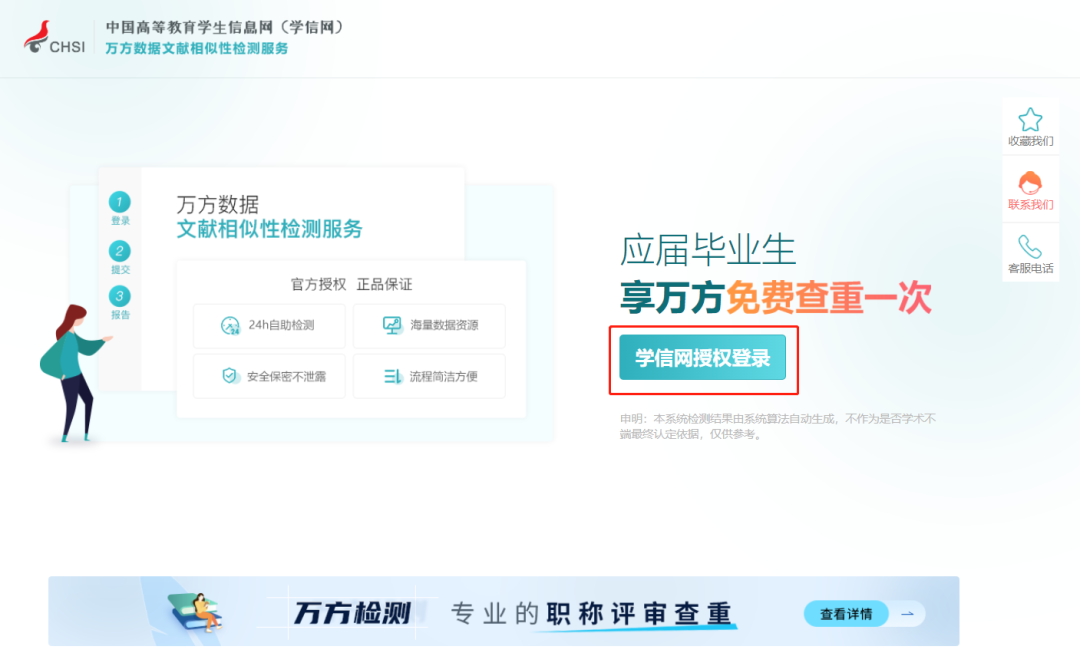Click 学信网授权登录 login button
1080x653 pixels.
pyautogui.click(x=703, y=357)
